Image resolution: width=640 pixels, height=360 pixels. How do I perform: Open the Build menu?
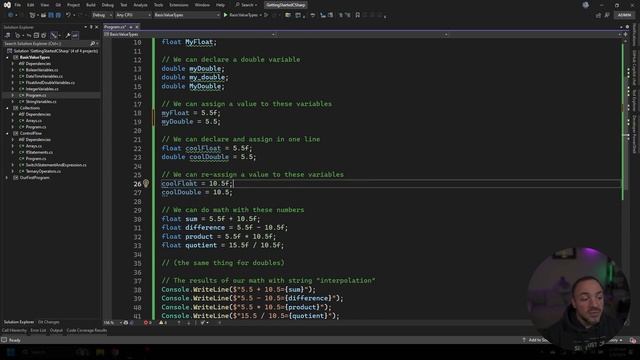tap(91, 5)
